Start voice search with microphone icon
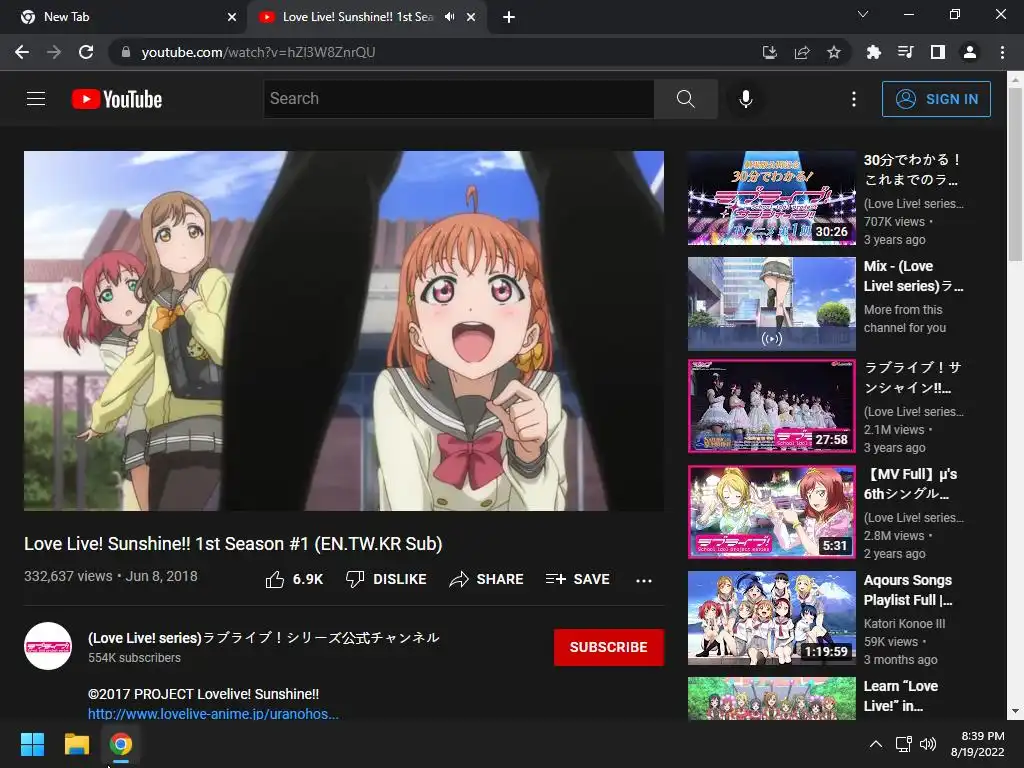Screen dimensions: 1024x768 [745, 99]
